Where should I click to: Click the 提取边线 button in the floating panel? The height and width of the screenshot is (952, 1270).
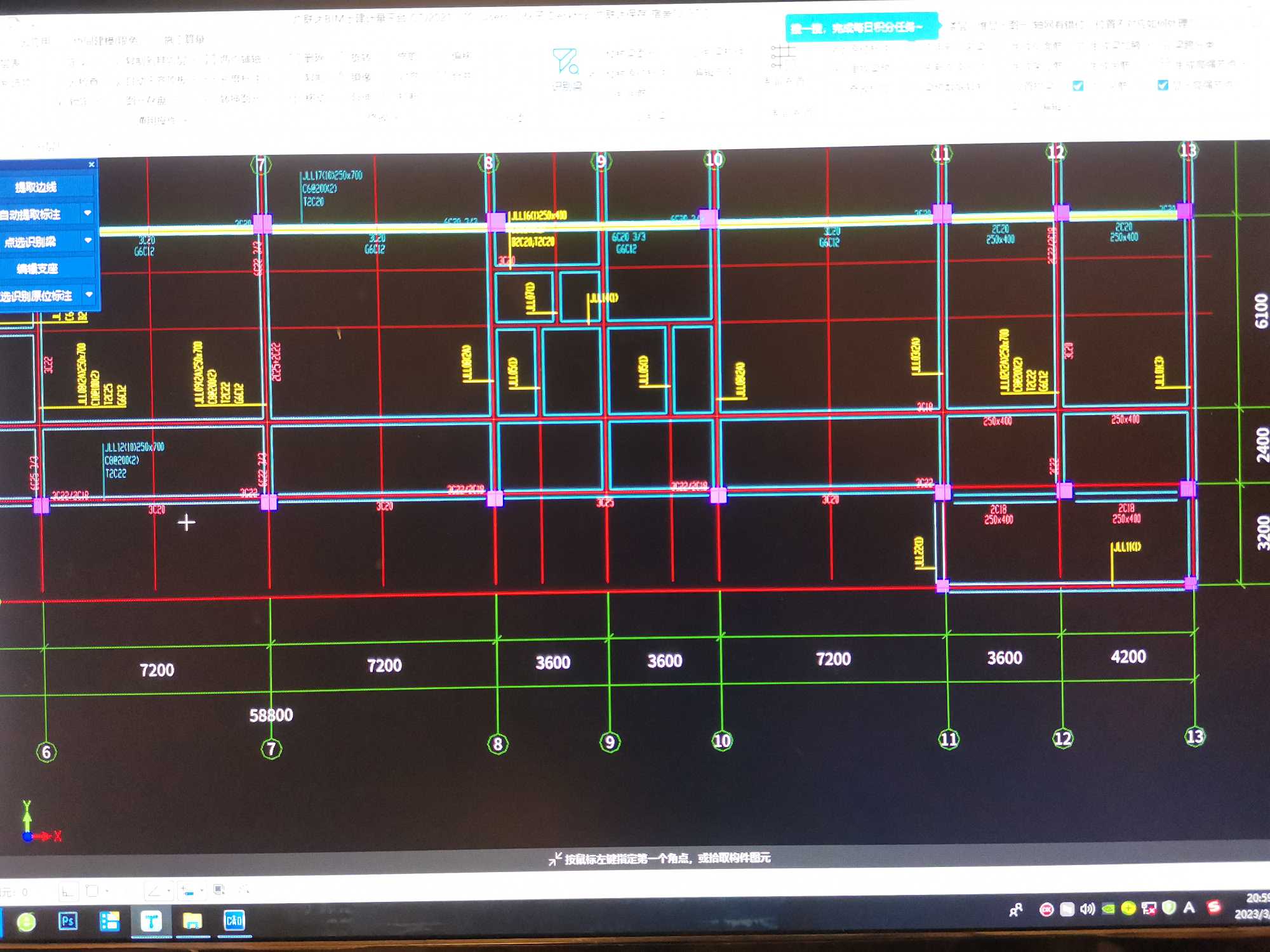click(46, 187)
